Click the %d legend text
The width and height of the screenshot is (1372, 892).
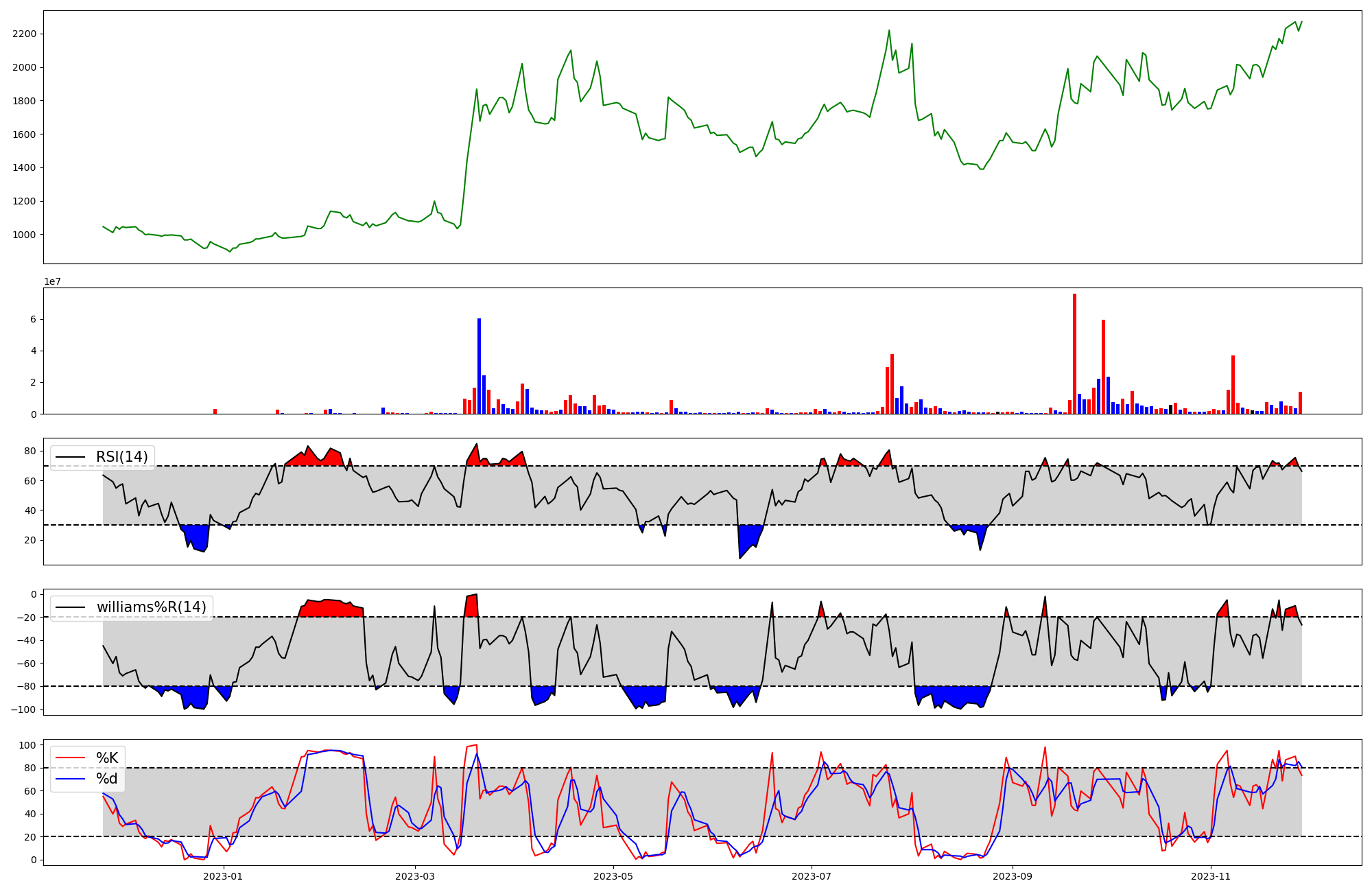pos(107,779)
